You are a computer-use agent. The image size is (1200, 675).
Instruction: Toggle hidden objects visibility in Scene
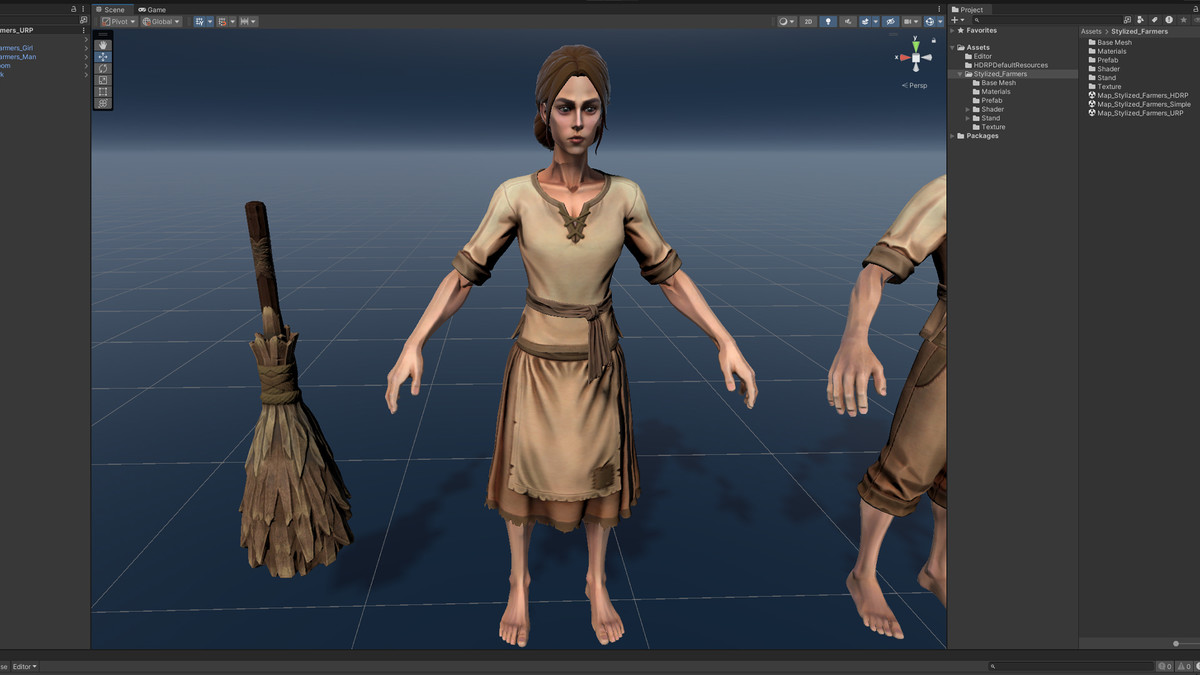pyautogui.click(x=890, y=21)
